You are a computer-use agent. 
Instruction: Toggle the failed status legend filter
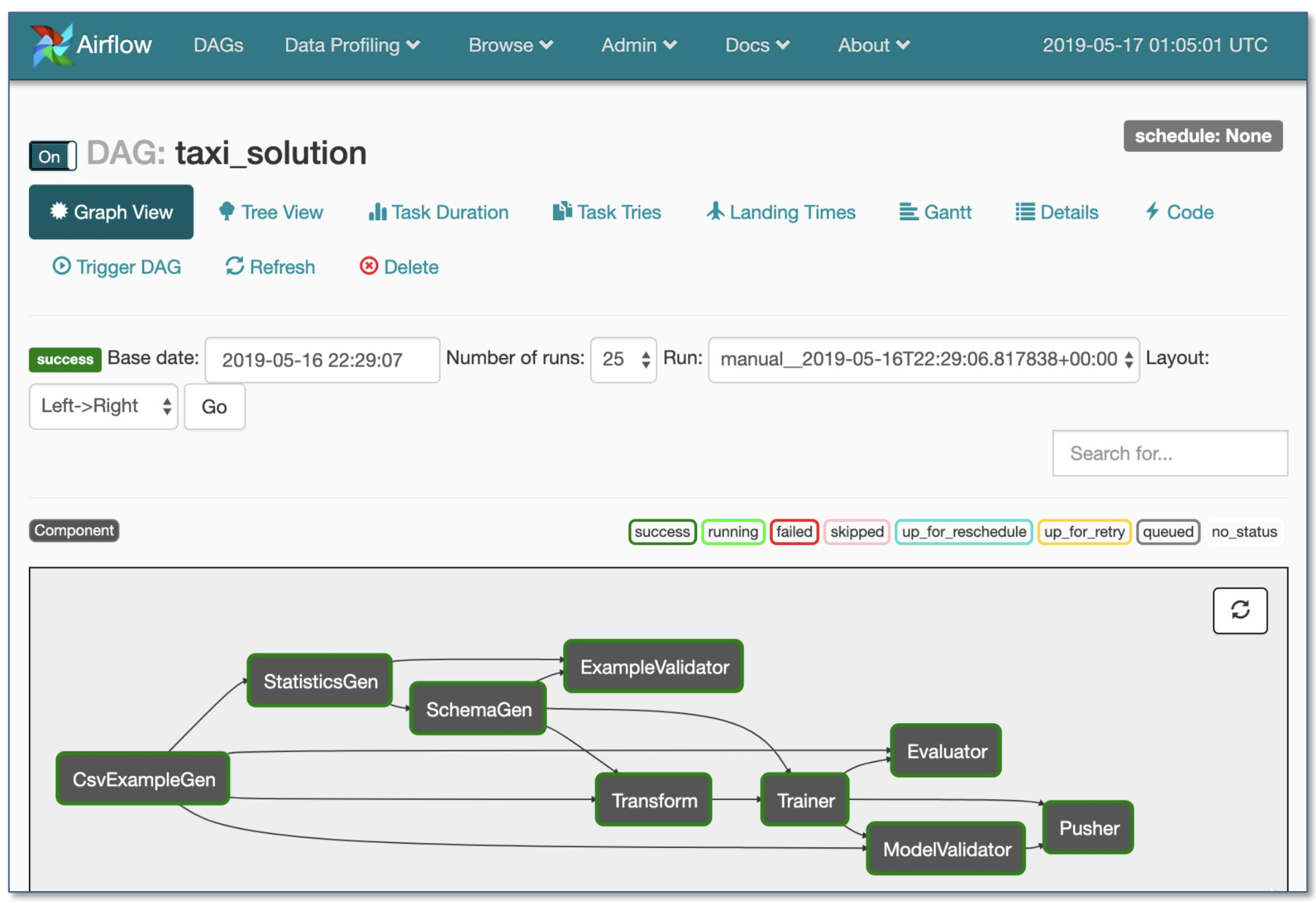(x=794, y=531)
